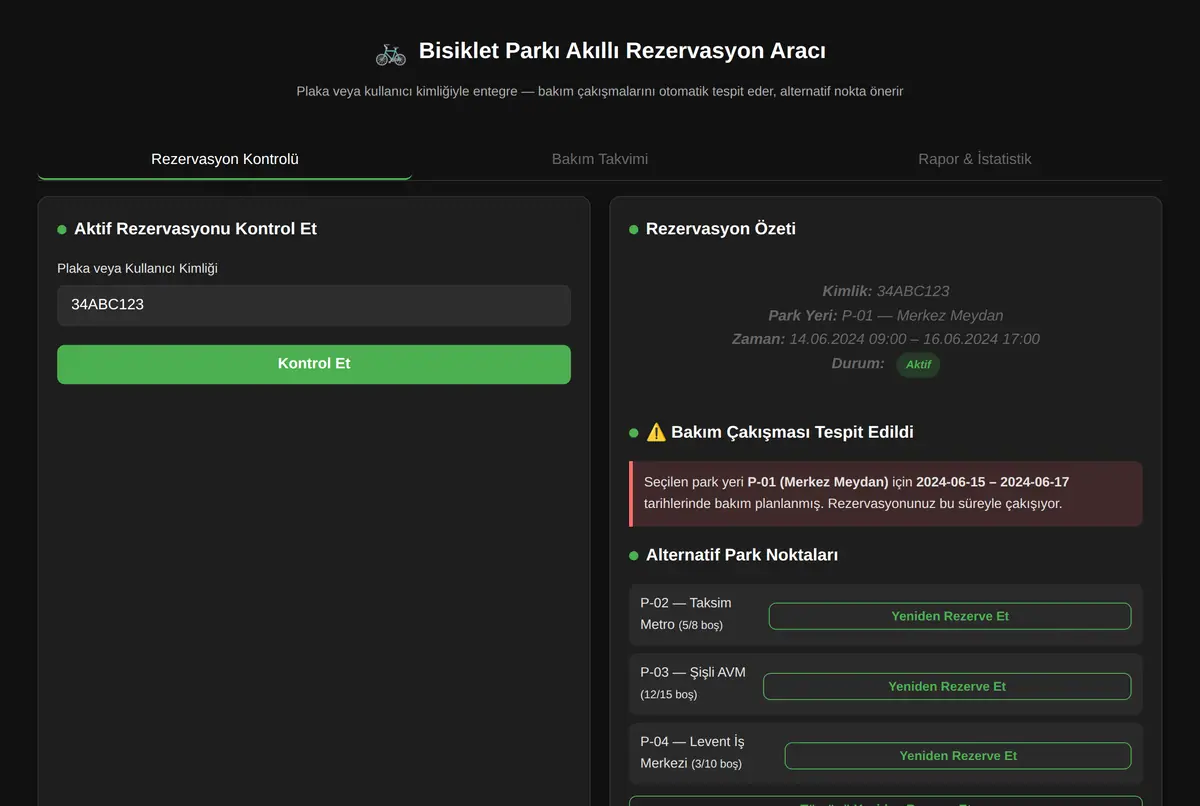Click the Zaman 14.06.2024 09:00 line
This screenshot has height=806, width=1200.
(886, 339)
